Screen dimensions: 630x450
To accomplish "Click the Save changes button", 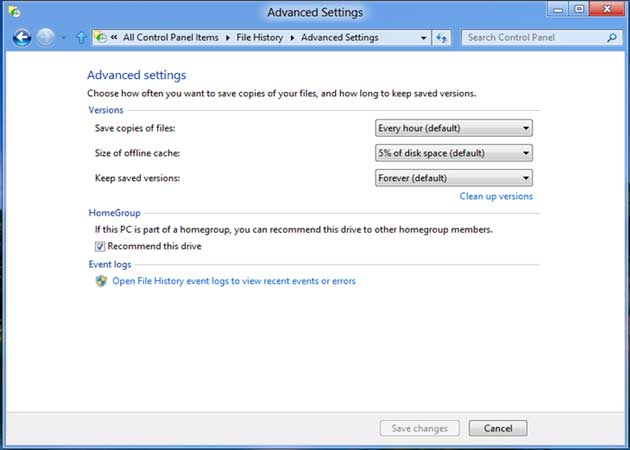I will pos(419,428).
